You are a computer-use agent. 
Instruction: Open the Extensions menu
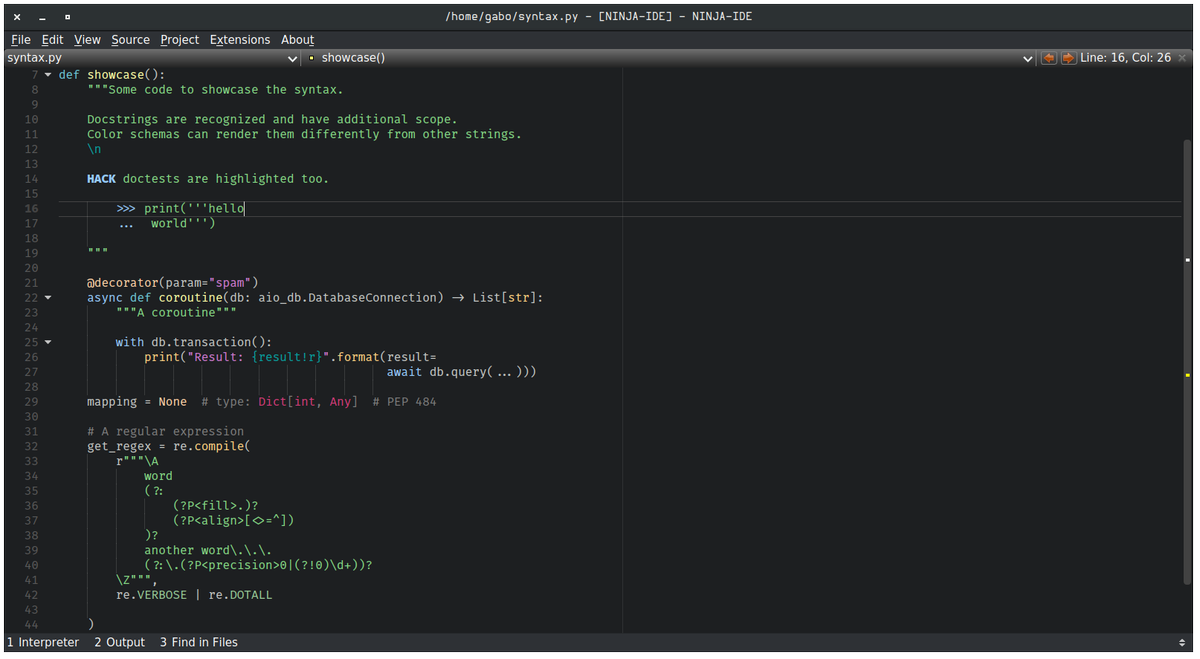(x=240, y=40)
